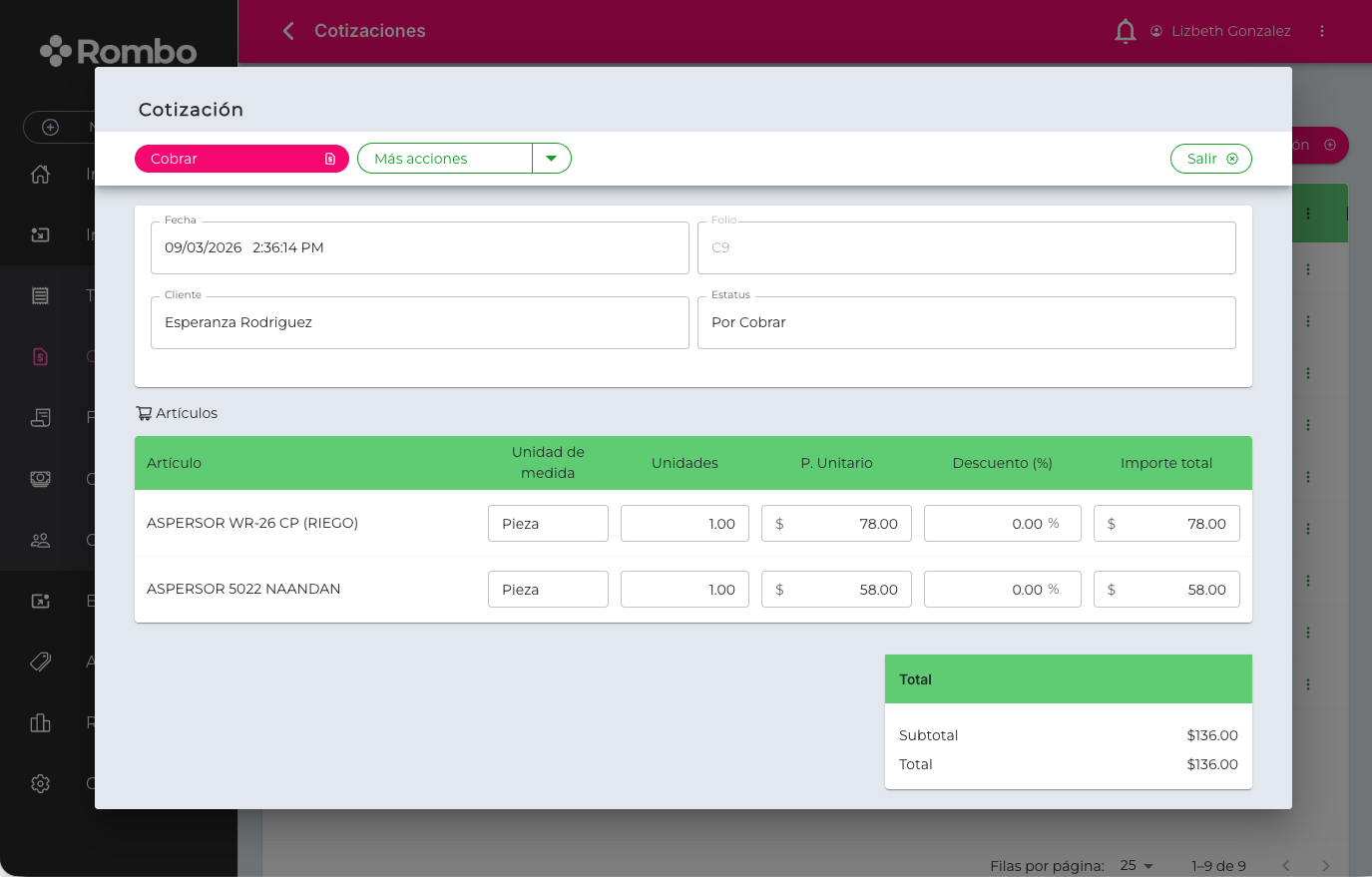Click the Fecha date field
The image size is (1372, 877).
pos(419,247)
